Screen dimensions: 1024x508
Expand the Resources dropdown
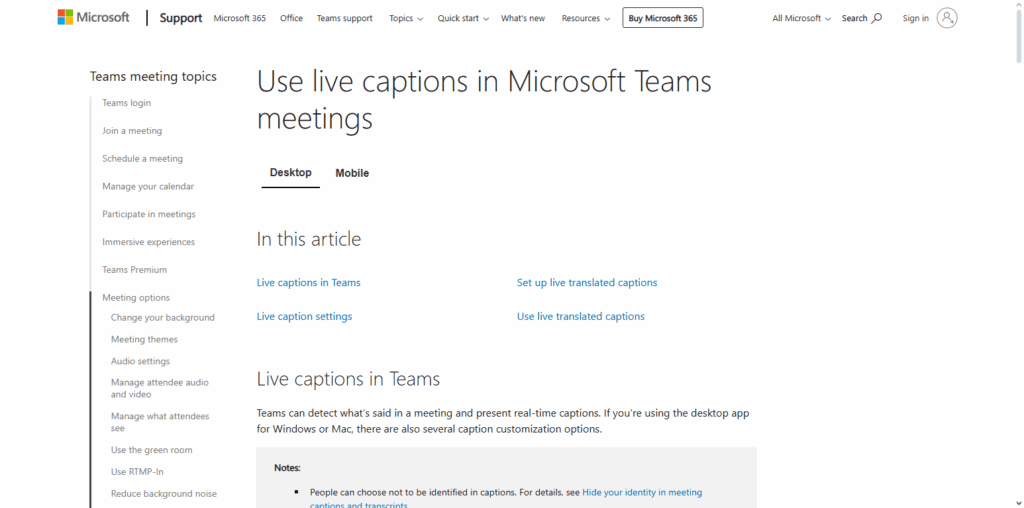coord(586,18)
